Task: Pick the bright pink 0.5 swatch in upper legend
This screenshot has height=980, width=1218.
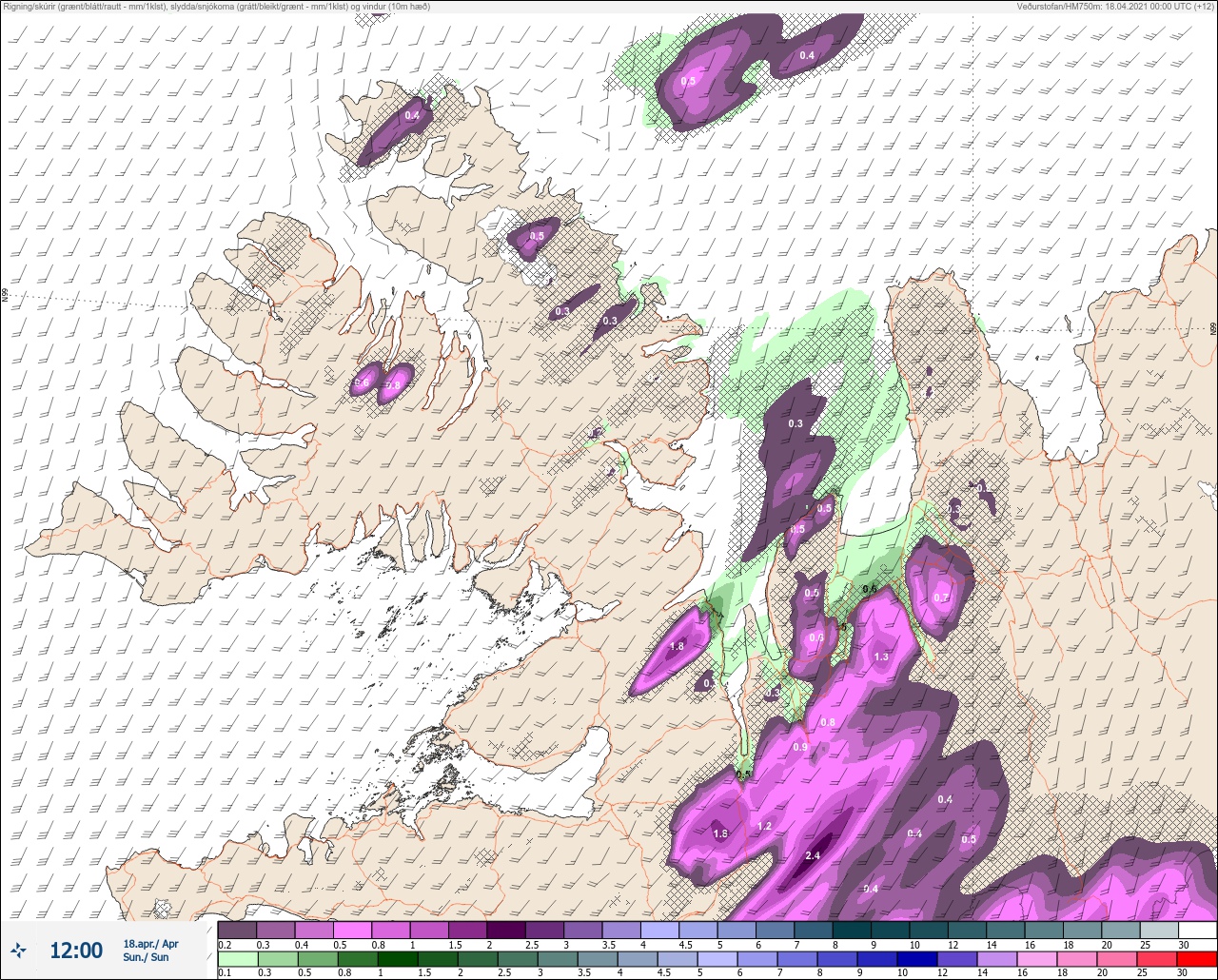Action: (352, 930)
